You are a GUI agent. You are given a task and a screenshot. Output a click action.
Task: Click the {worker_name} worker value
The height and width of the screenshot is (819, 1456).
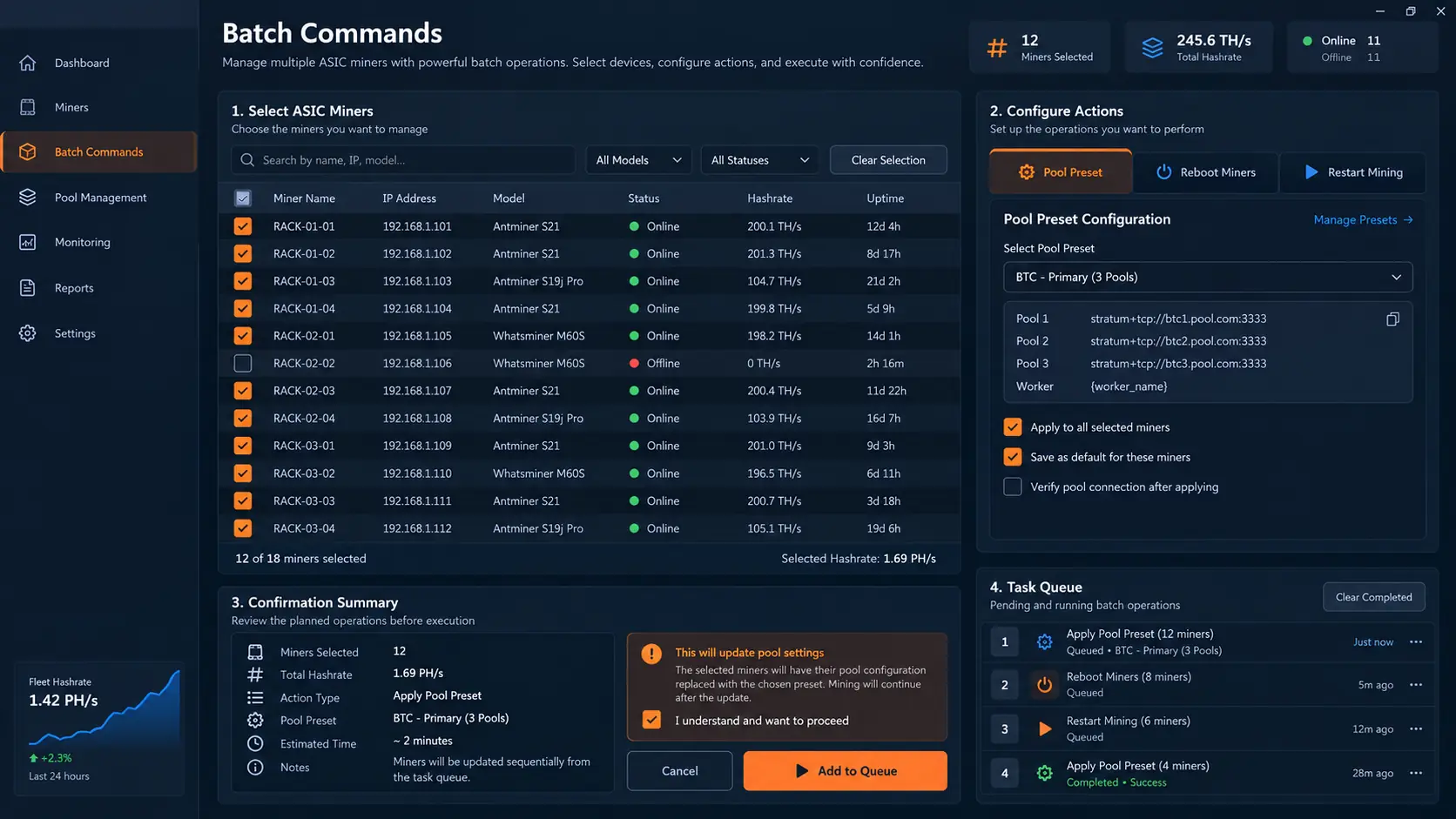click(1129, 386)
